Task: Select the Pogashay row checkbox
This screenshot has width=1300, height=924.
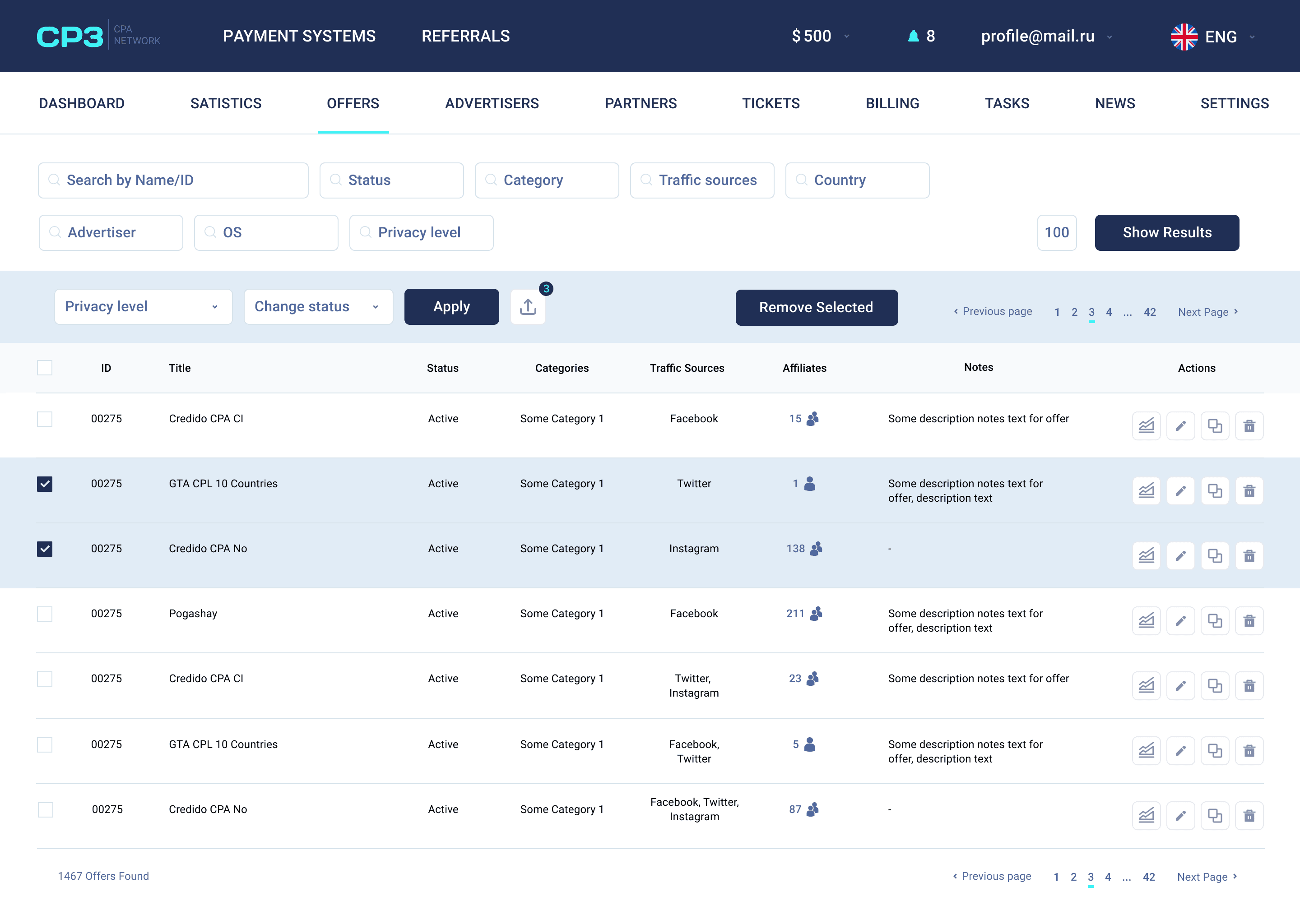Action: point(44,613)
